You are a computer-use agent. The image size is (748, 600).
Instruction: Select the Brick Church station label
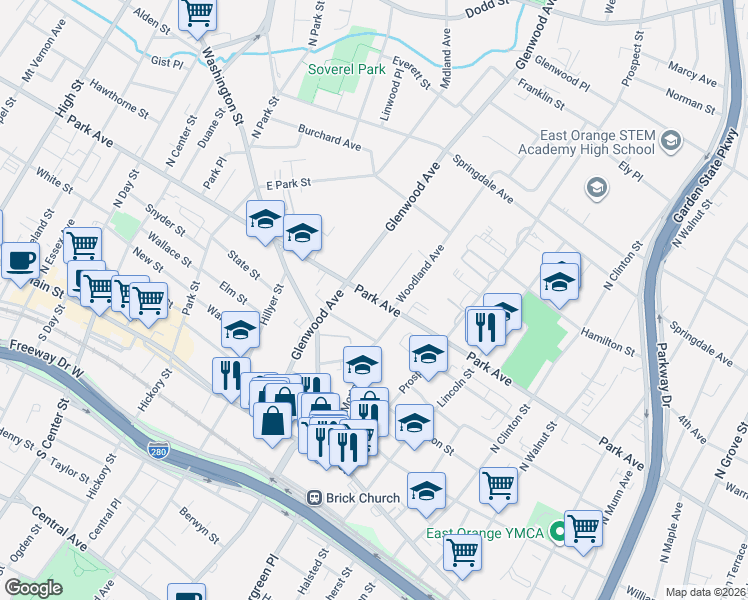point(363,498)
